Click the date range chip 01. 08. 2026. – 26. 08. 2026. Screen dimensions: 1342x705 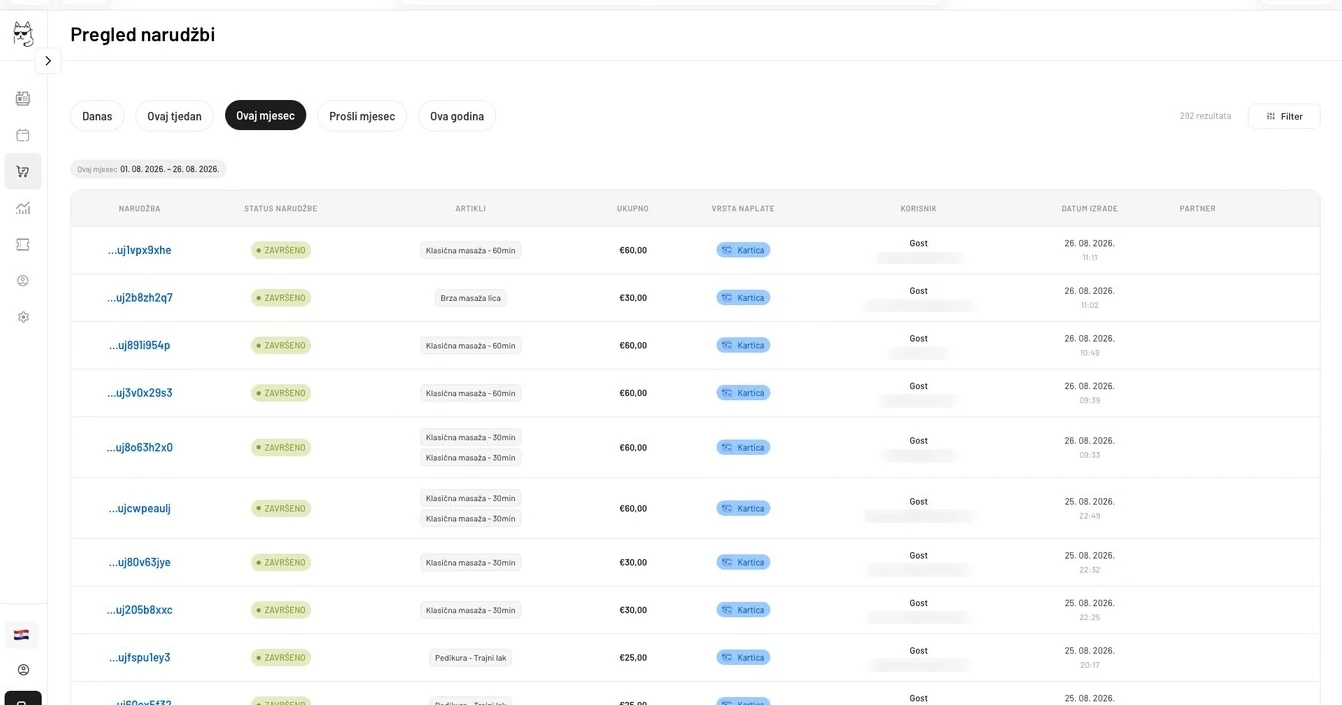148,169
